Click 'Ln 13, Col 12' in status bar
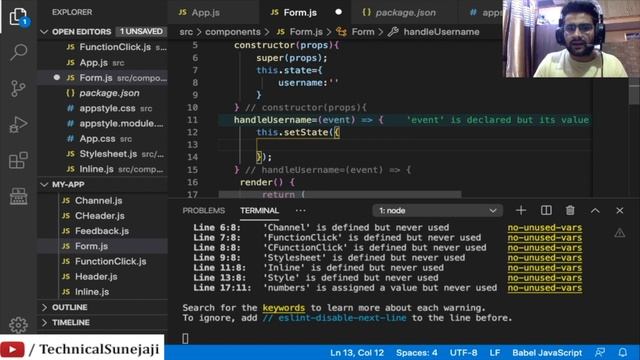Image resolution: width=640 pixels, height=360 pixels. pyautogui.click(x=357, y=353)
